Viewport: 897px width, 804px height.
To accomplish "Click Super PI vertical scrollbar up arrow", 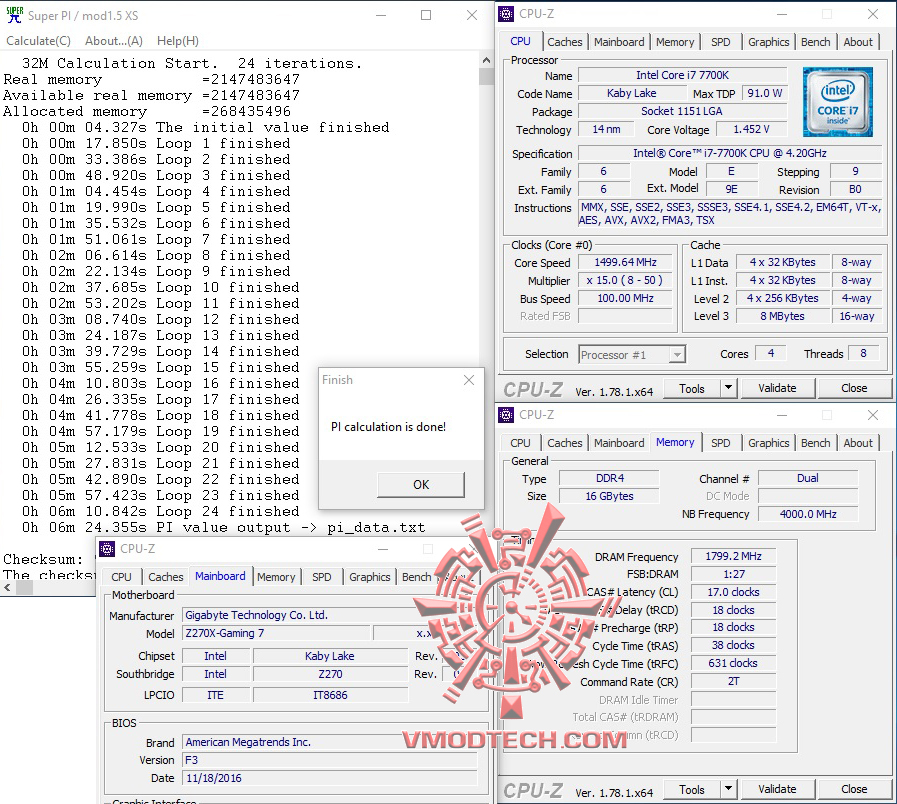I will (x=486, y=60).
